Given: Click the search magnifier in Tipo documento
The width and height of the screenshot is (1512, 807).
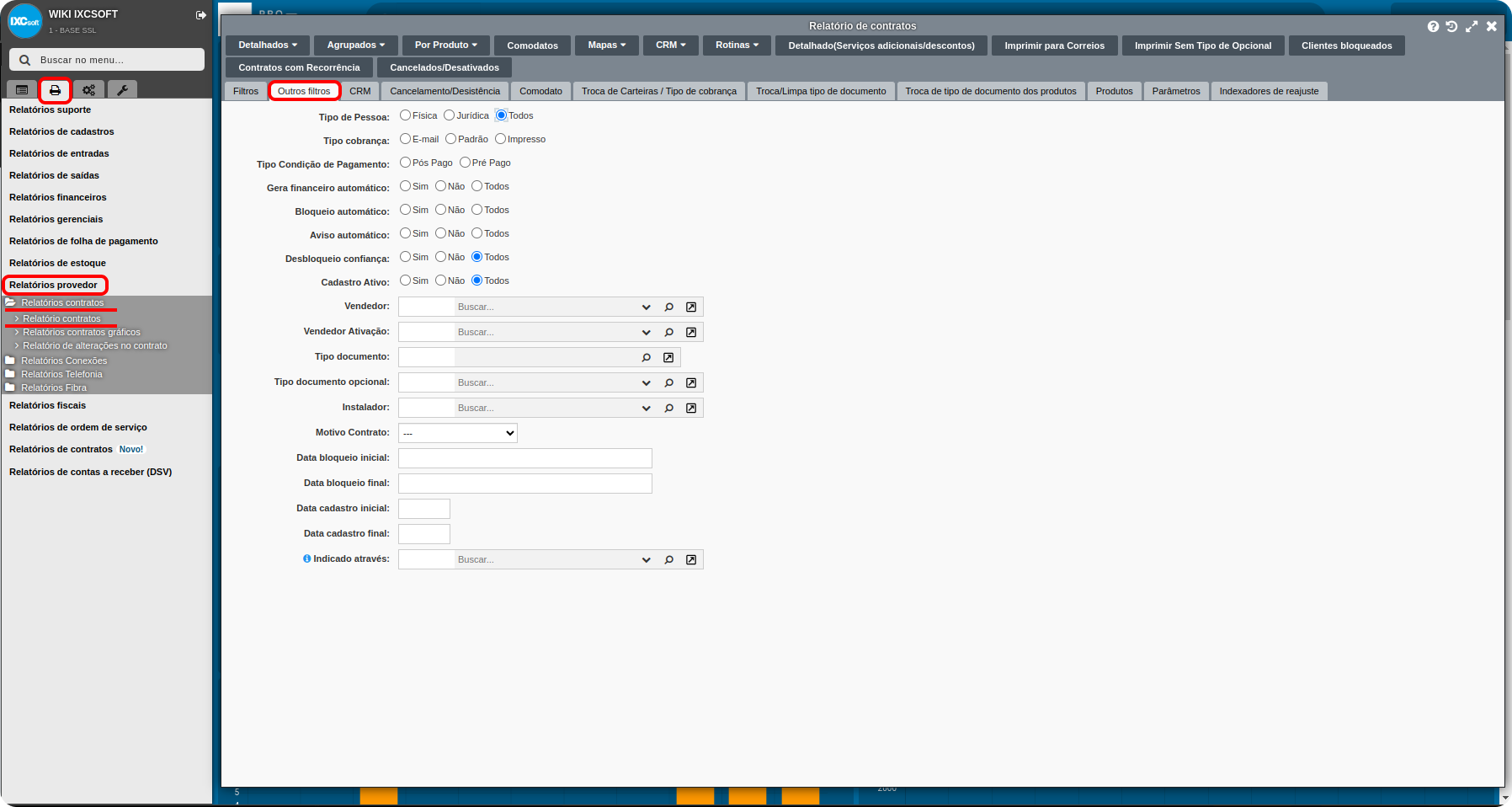Looking at the screenshot, I should pos(647,358).
